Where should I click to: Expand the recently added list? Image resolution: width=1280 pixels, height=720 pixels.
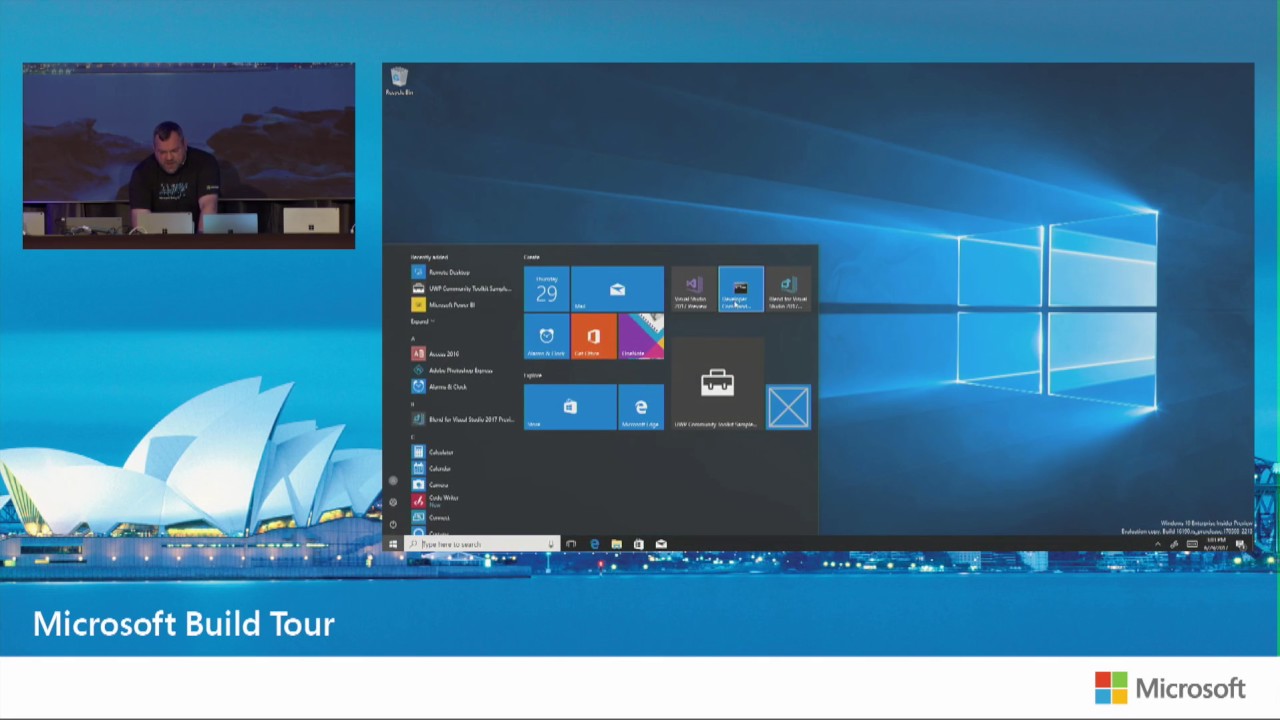[x=421, y=321]
